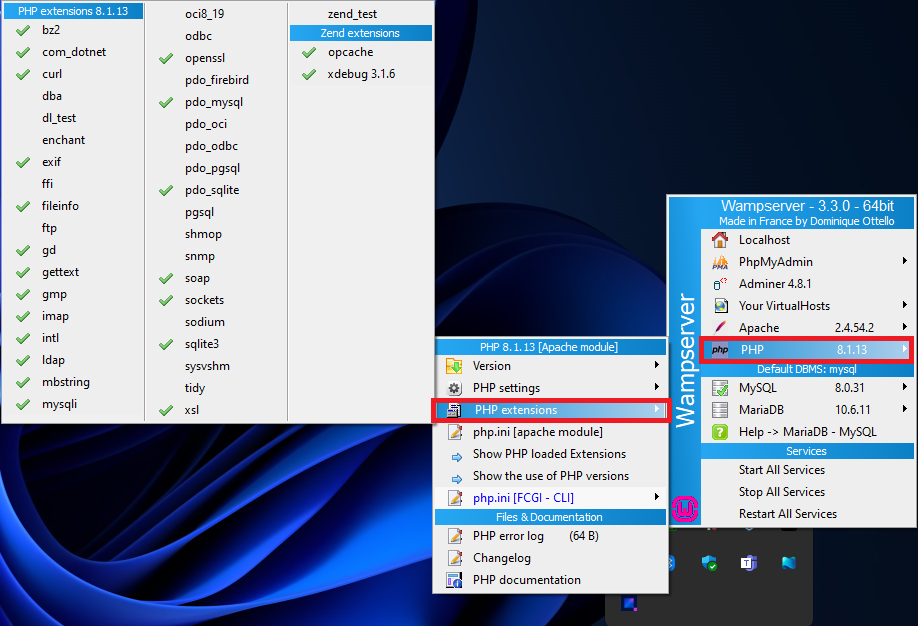
Task: Click the MySQL database icon
Action: (x=720, y=388)
